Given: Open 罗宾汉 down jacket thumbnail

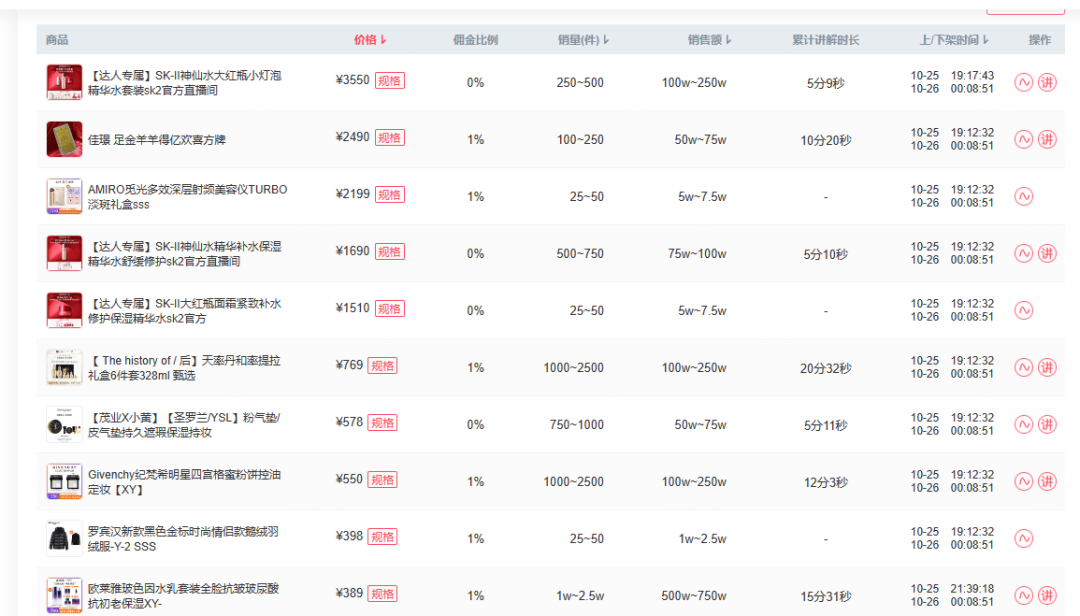Looking at the screenshot, I should (64, 538).
